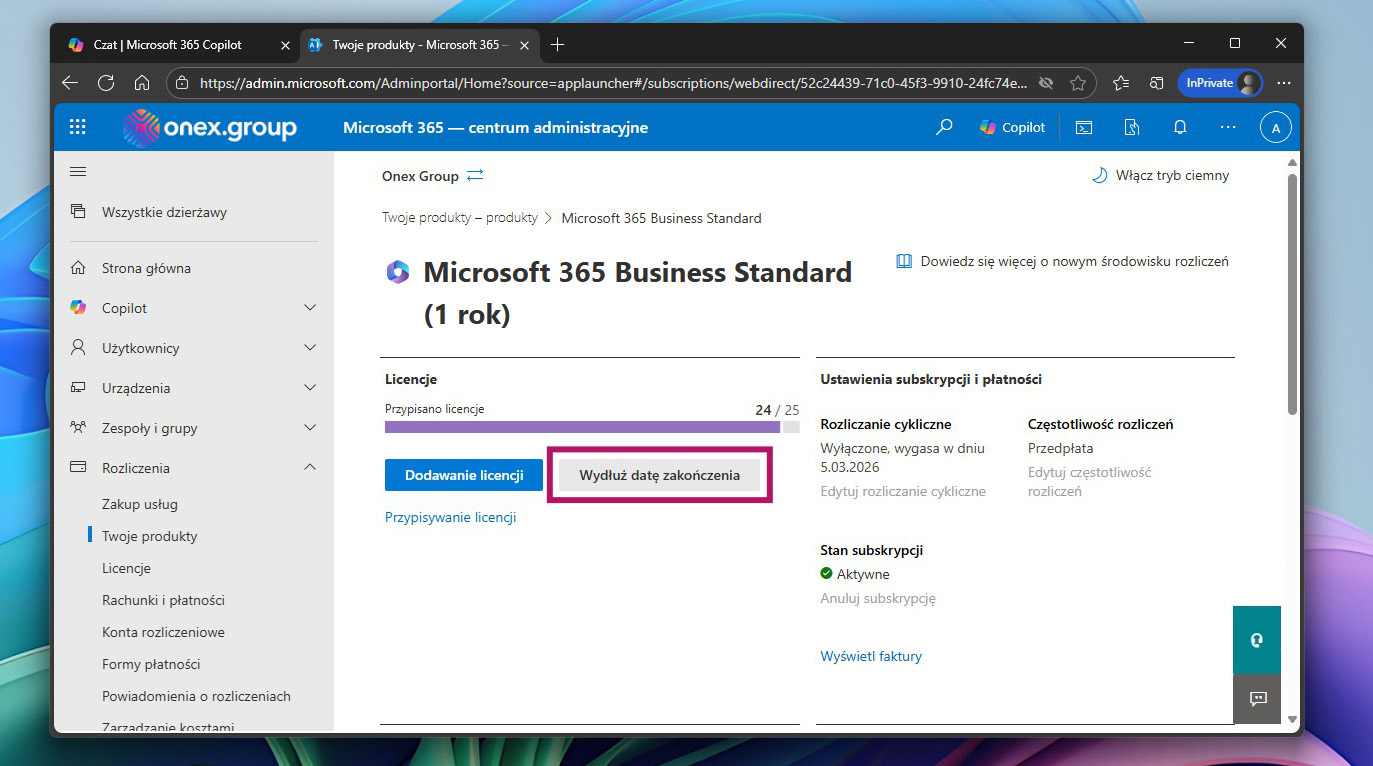
Task: Click the document icon beside the bell
Action: (1132, 127)
